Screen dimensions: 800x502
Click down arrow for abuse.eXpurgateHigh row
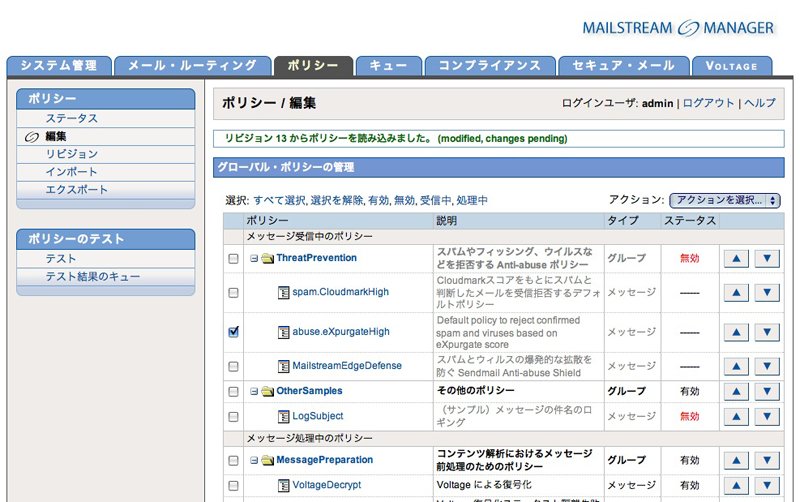tap(767, 332)
